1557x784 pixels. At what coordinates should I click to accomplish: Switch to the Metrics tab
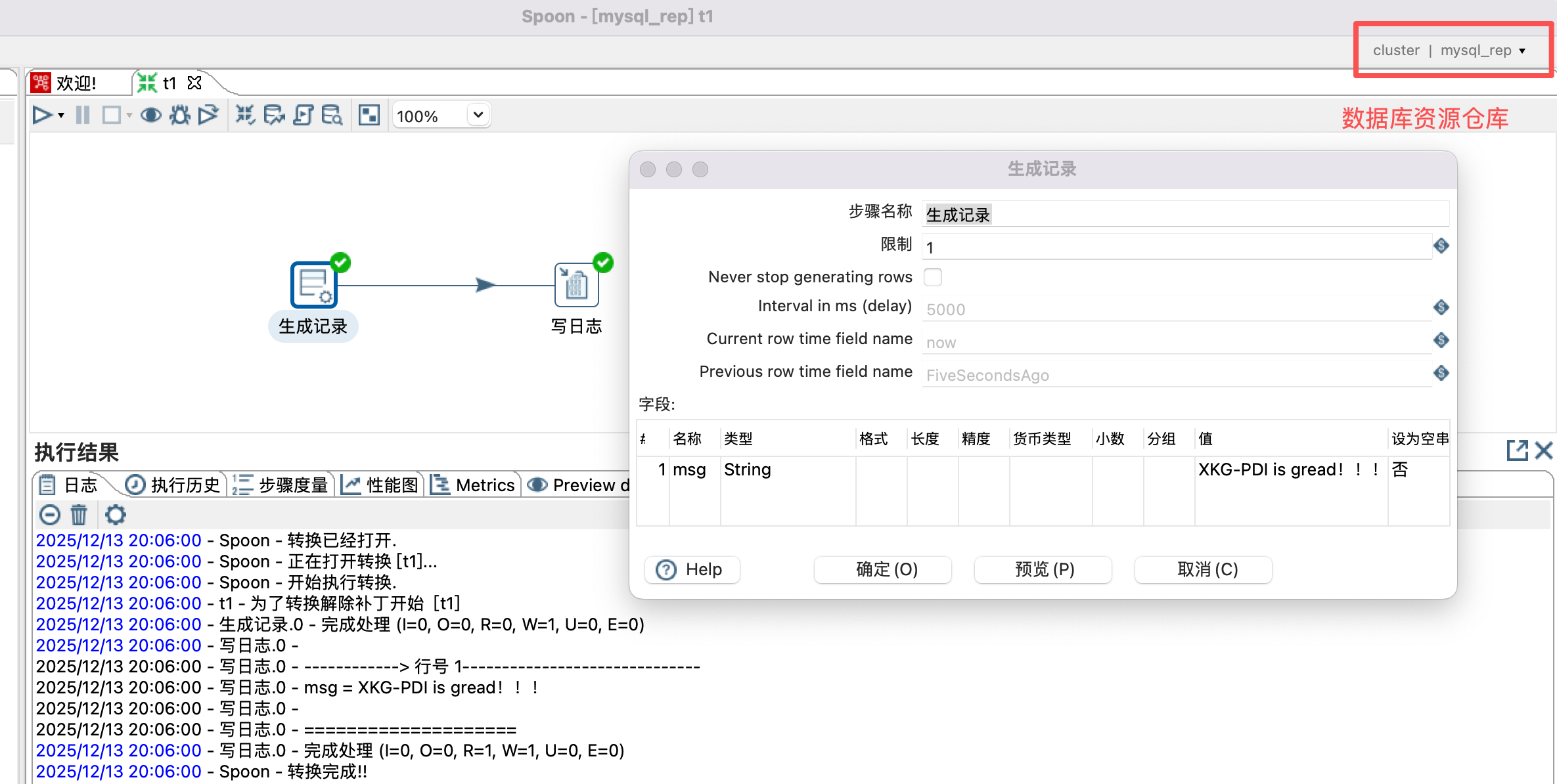[474, 485]
